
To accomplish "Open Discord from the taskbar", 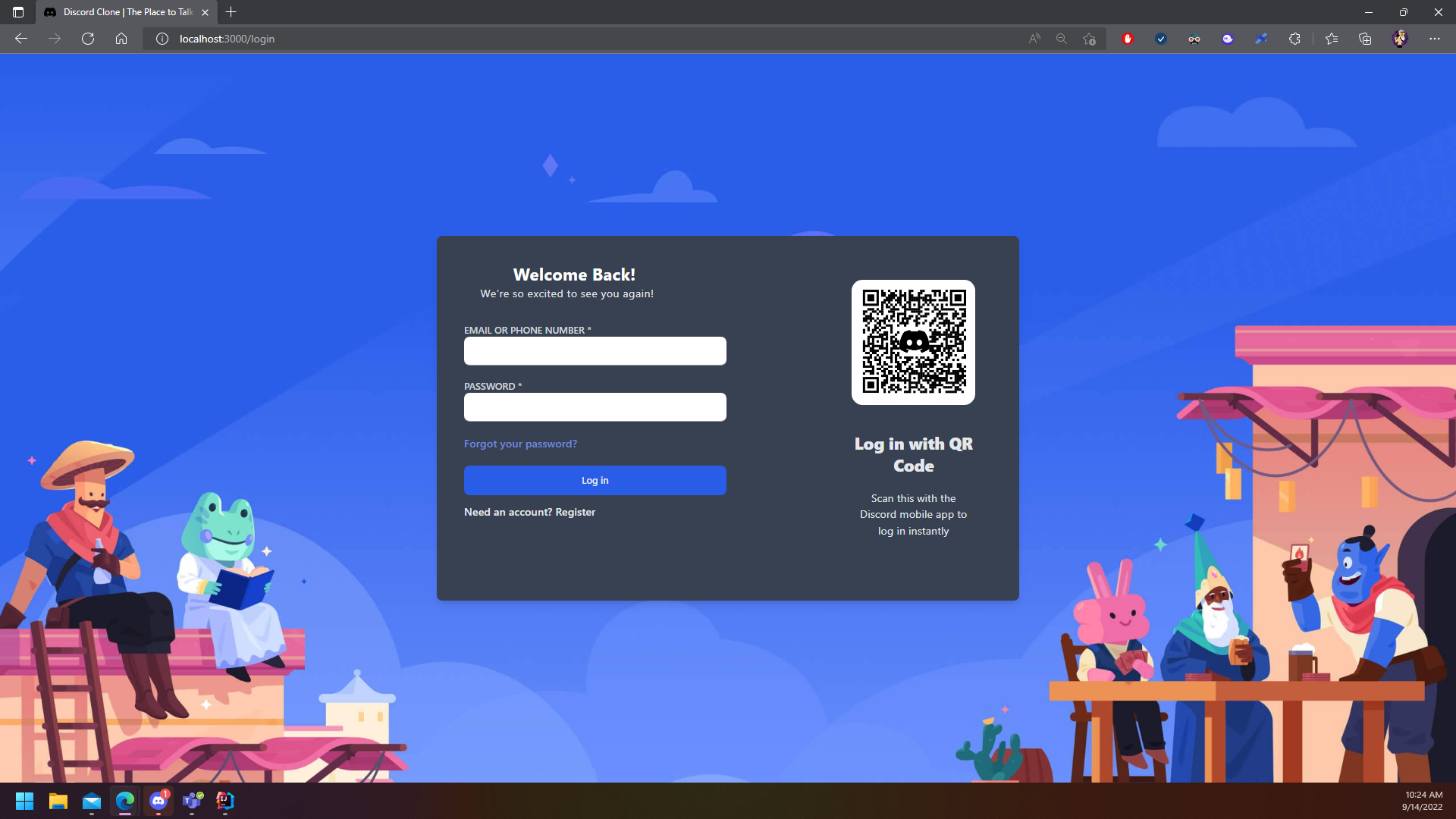I will (159, 802).
